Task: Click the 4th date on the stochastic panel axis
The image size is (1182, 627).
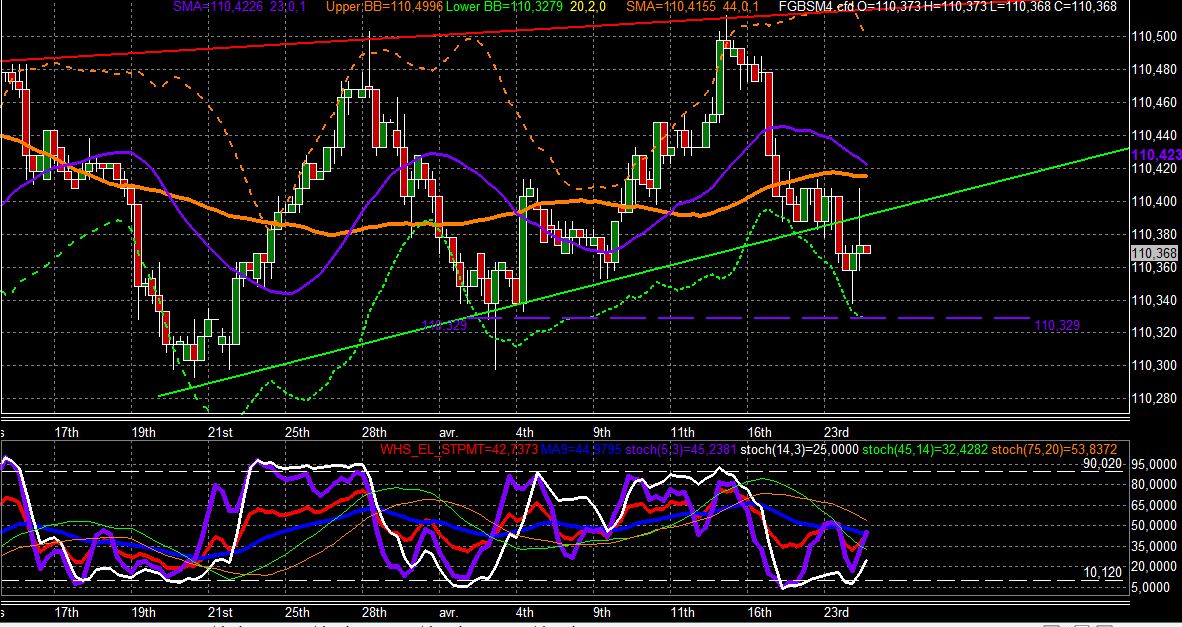Action: click(x=525, y=612)
